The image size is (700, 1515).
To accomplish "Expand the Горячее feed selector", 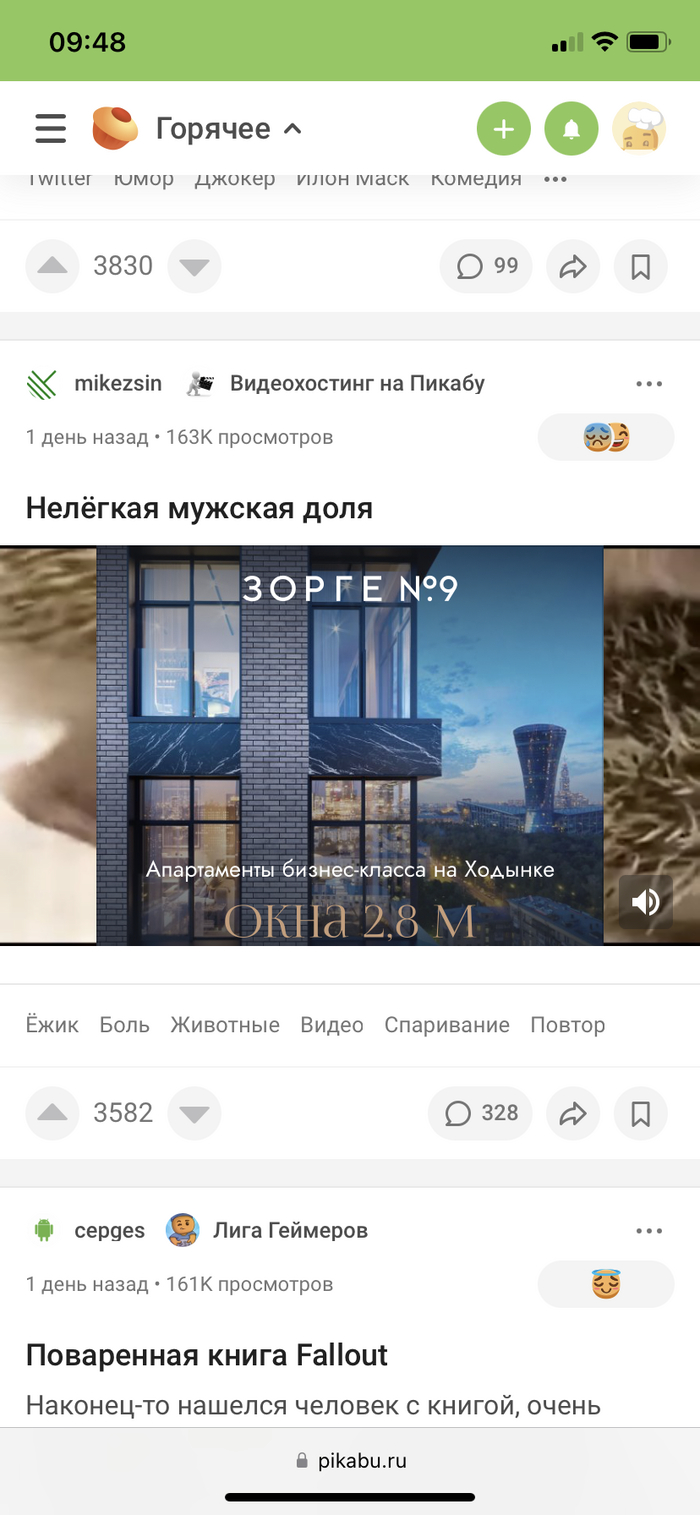I will 228,129.
